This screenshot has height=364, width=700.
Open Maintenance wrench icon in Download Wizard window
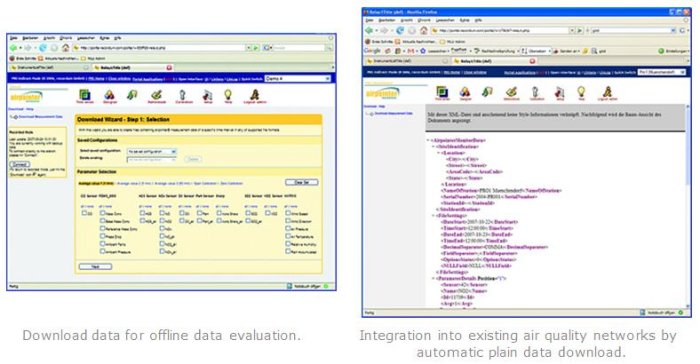coord(156,96)
